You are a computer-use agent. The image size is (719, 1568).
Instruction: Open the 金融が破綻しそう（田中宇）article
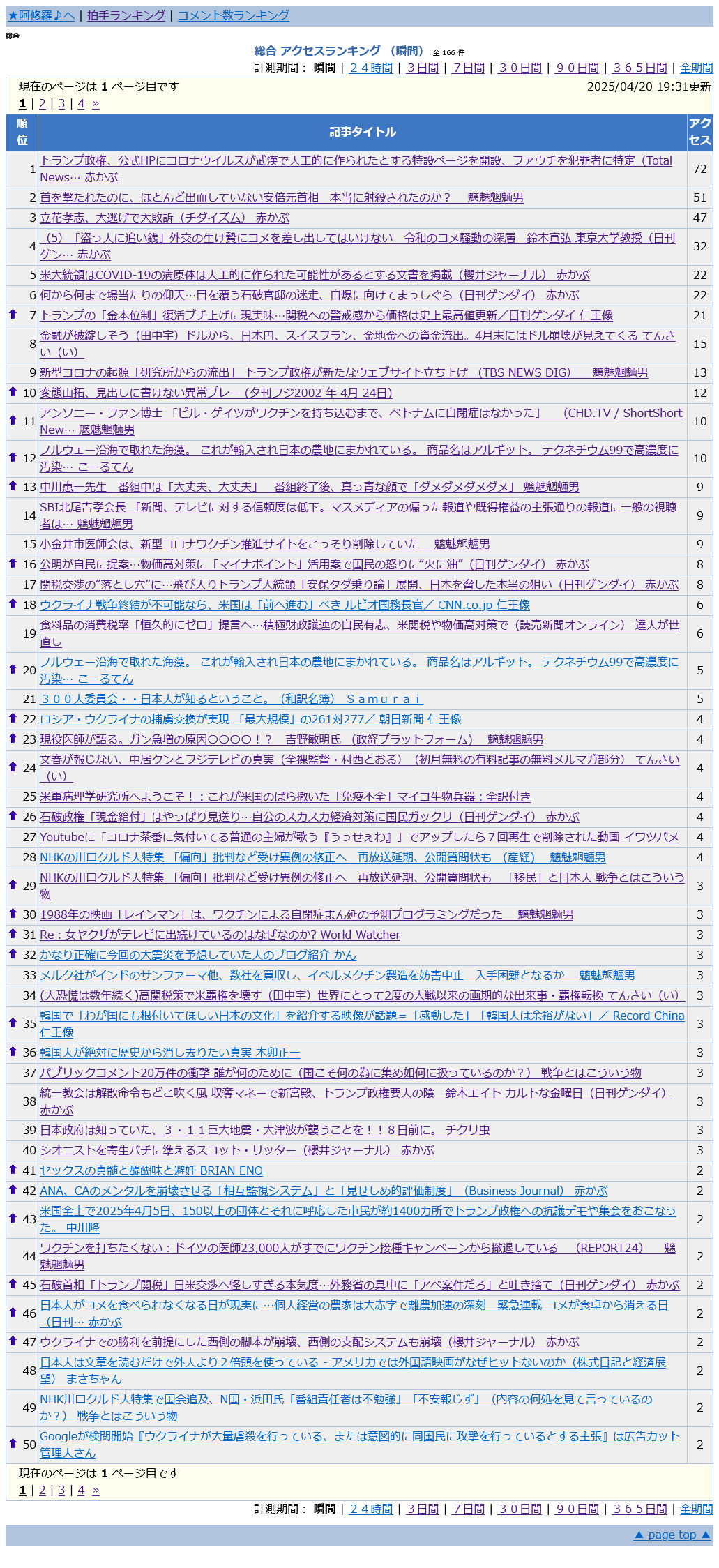coord(358,344)
